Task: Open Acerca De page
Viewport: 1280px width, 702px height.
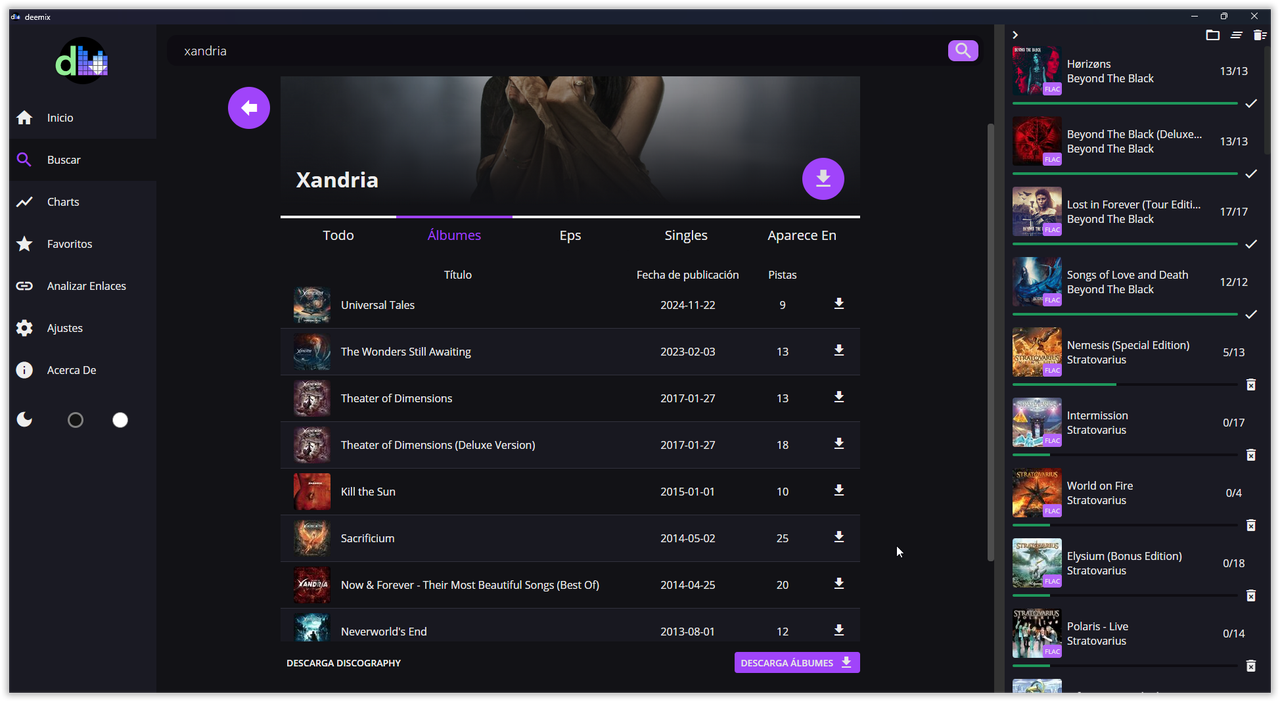Action: click(x=83, y=370)
